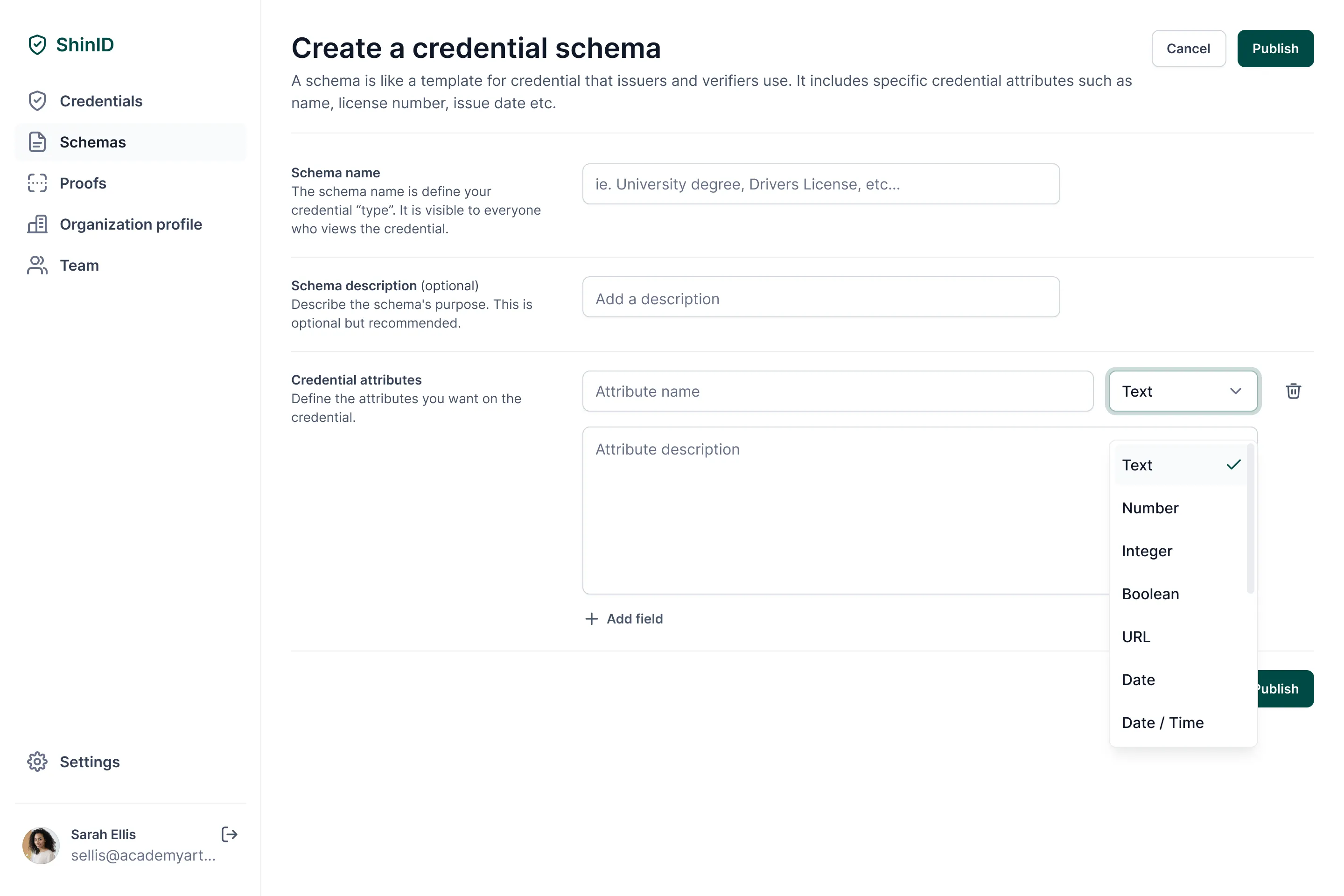Select Number as the attribute type
Screen dimensions: 1344x896
tap(1150, 508)
